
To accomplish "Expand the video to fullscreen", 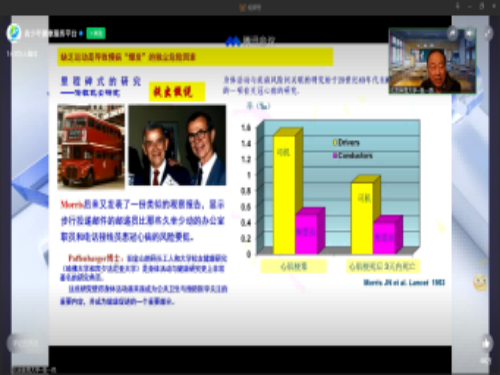I will [x=488, y=33].
